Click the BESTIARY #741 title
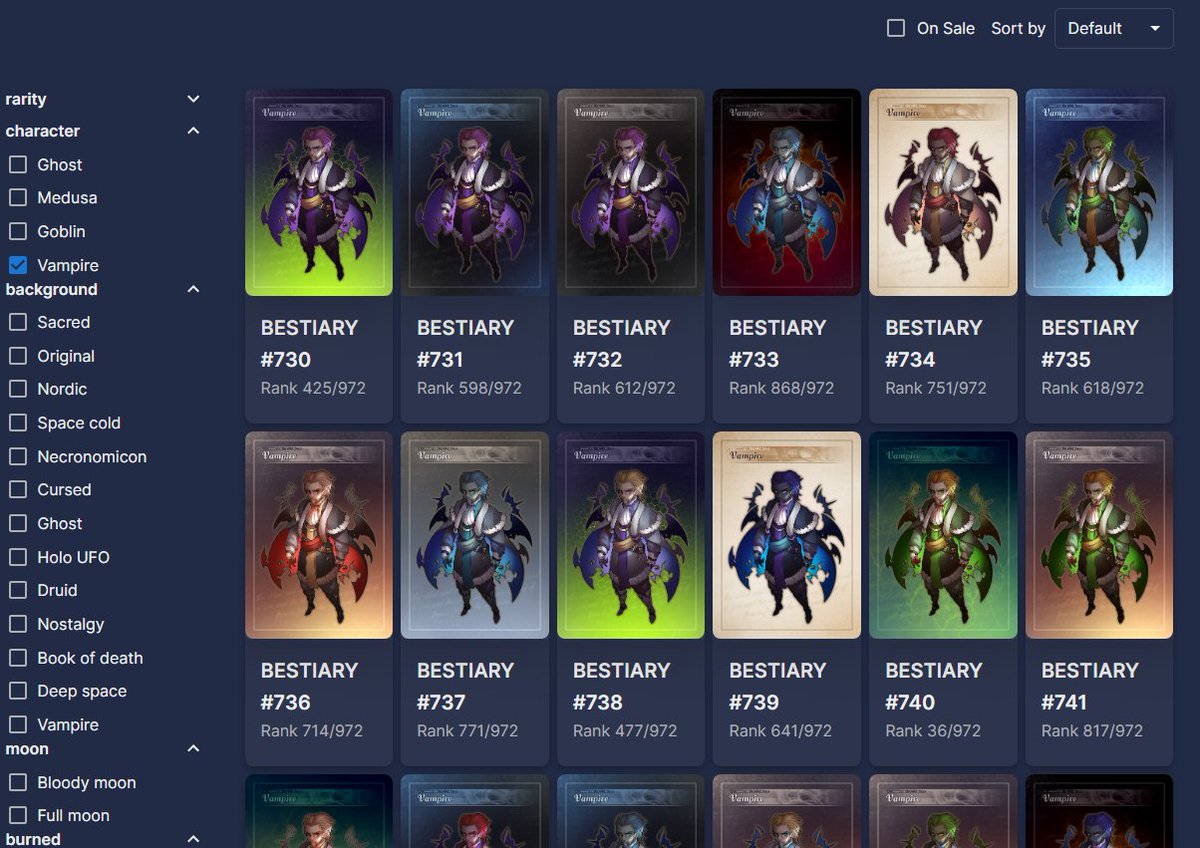 coord(1089,686)
